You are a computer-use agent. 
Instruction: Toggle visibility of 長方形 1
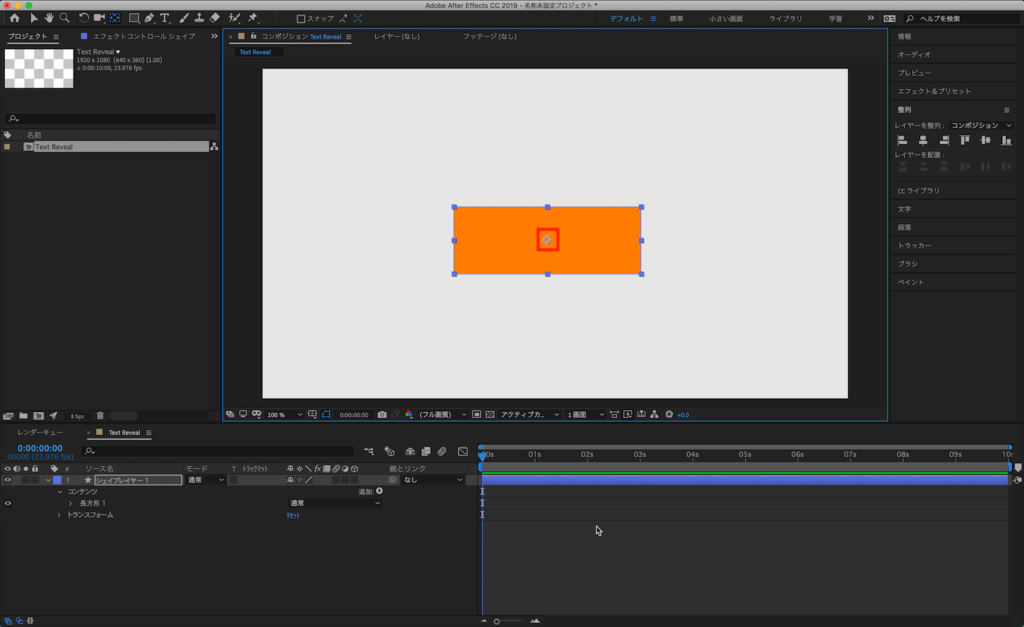(x=8, y=503)
